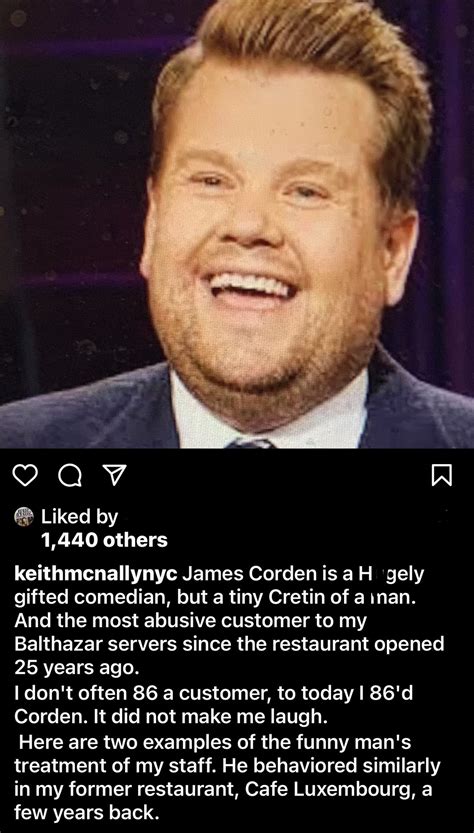Image resolution: width=474 pixels, height=833 pixels.
Task: Like the post with the heart icon
Action: tap(24, 475)
